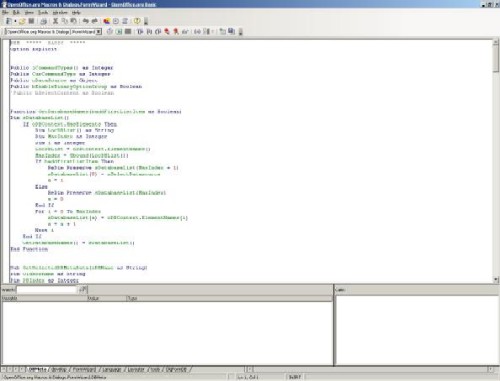Screen dimensions: 500x381
Task: Open the Library selector combo box
Action: click(53, 32)
